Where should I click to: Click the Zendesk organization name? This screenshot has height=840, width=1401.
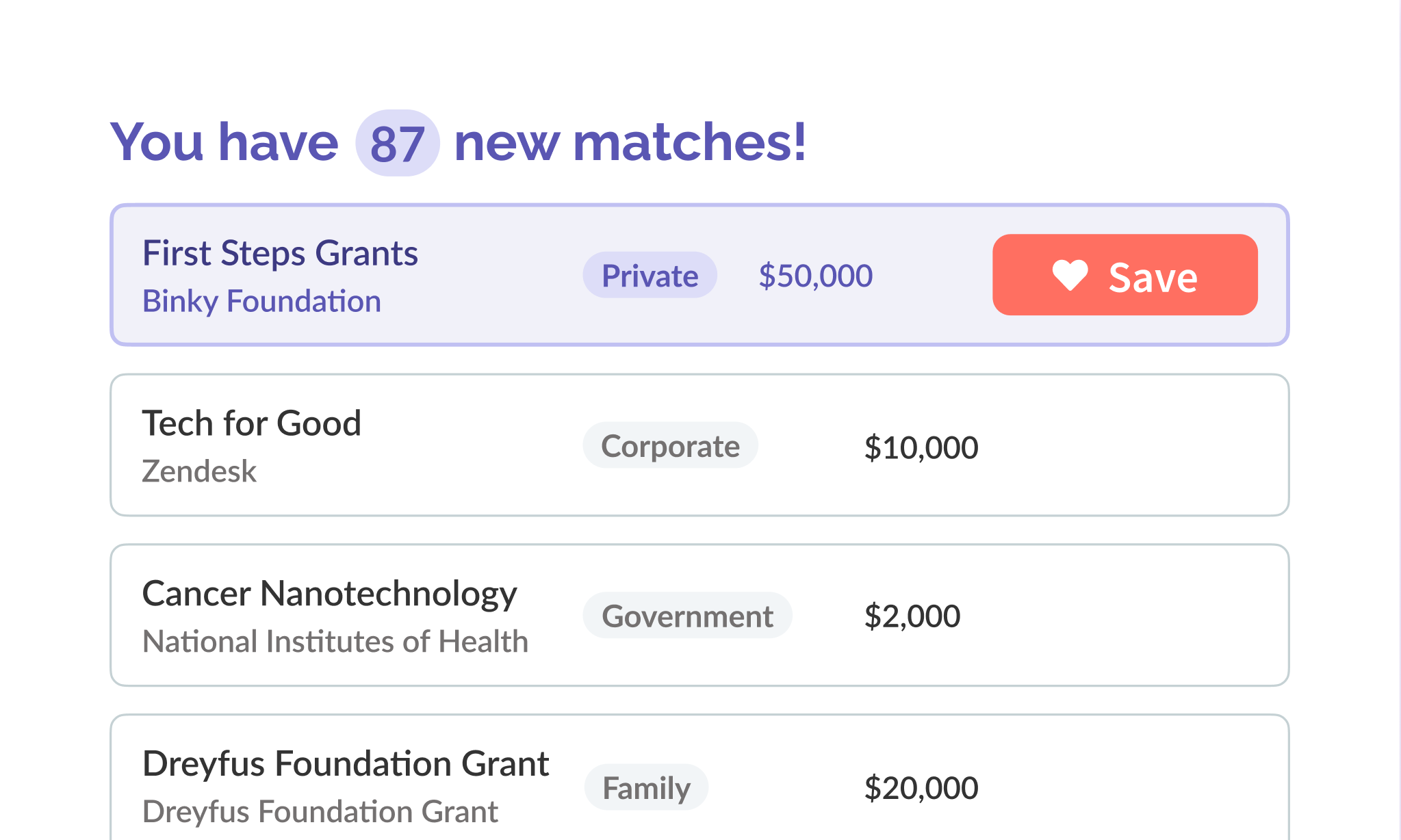(x=198, y=471)
